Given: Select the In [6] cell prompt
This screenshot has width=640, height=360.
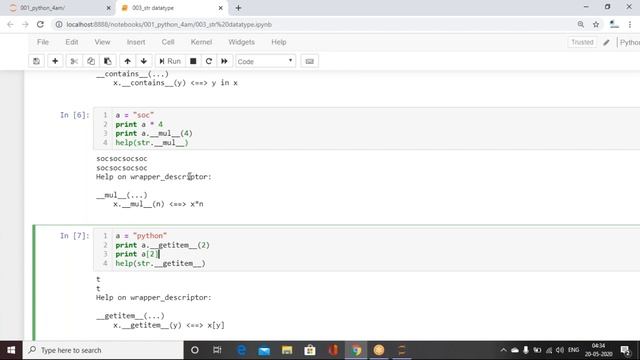Looking at the screenshot, I should [x=74, y=115].
